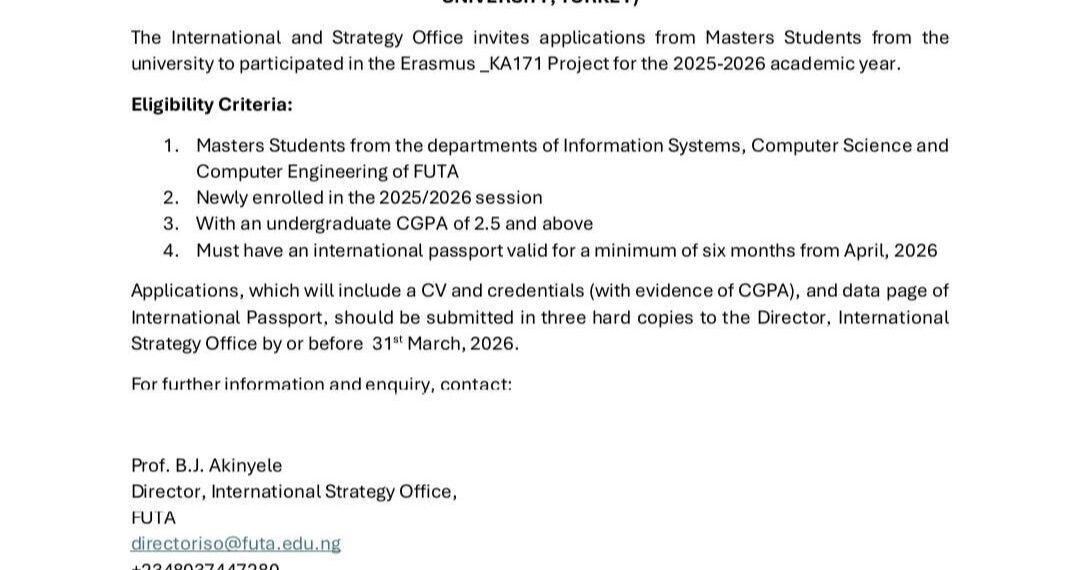Select the 'Director, International Strategy Office,' signature line
Screen dimensions: 1080x570
click(294, 492)
